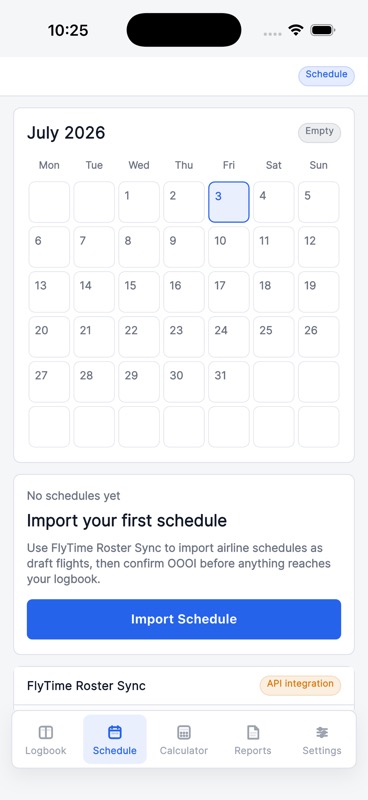The image size is (368, 800).
Task: Pick July 26 on the calendar
Action: [318, 337]
